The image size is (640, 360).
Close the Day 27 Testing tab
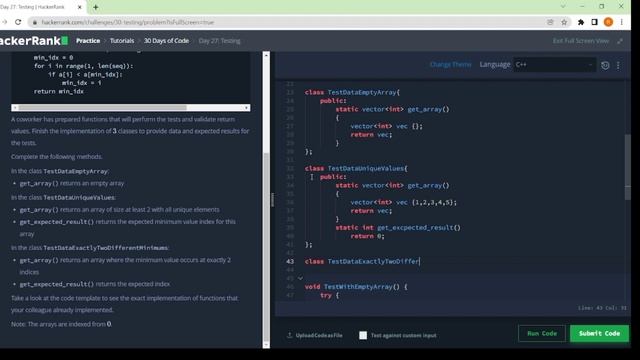pyautogui.click(x=80, y=7)
